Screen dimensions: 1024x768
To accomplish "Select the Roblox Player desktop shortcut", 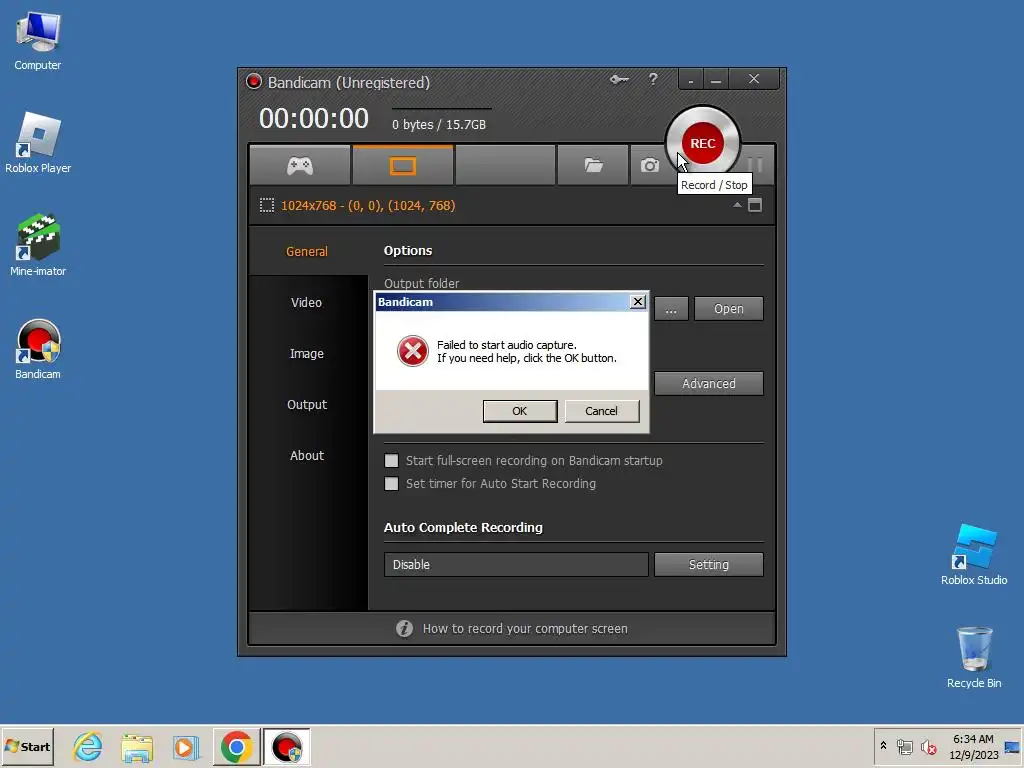I will pos(37,143).
